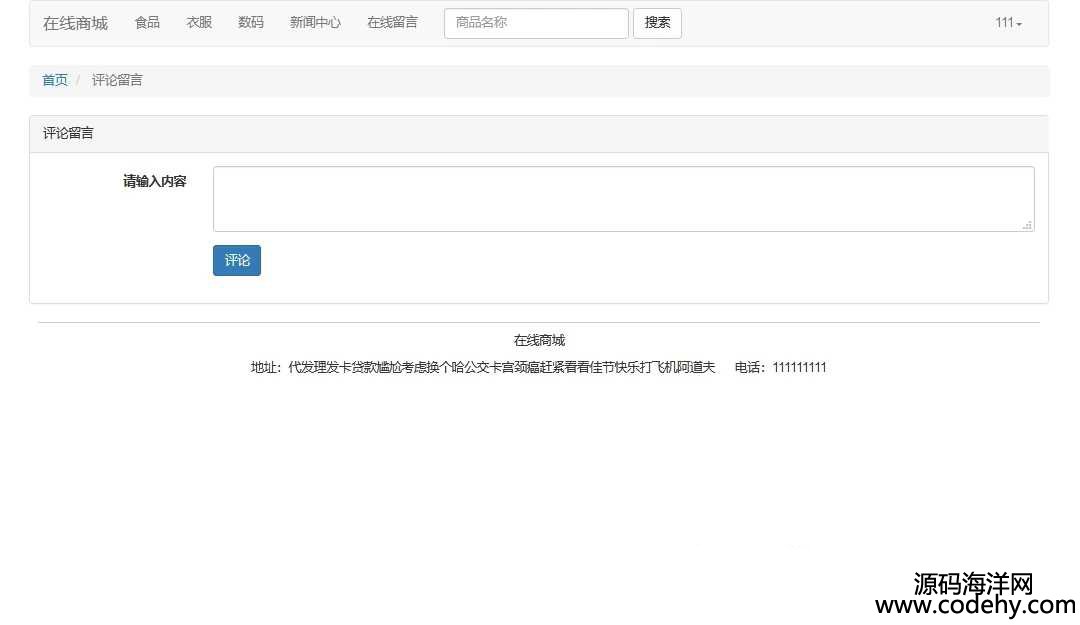Focus the 商品名称 search field

click(x=536, y=23)
